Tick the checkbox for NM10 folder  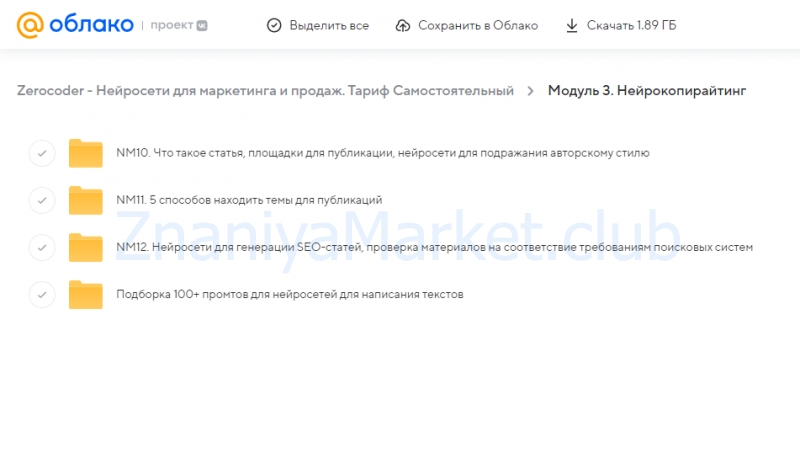click(x=42, y=153)
